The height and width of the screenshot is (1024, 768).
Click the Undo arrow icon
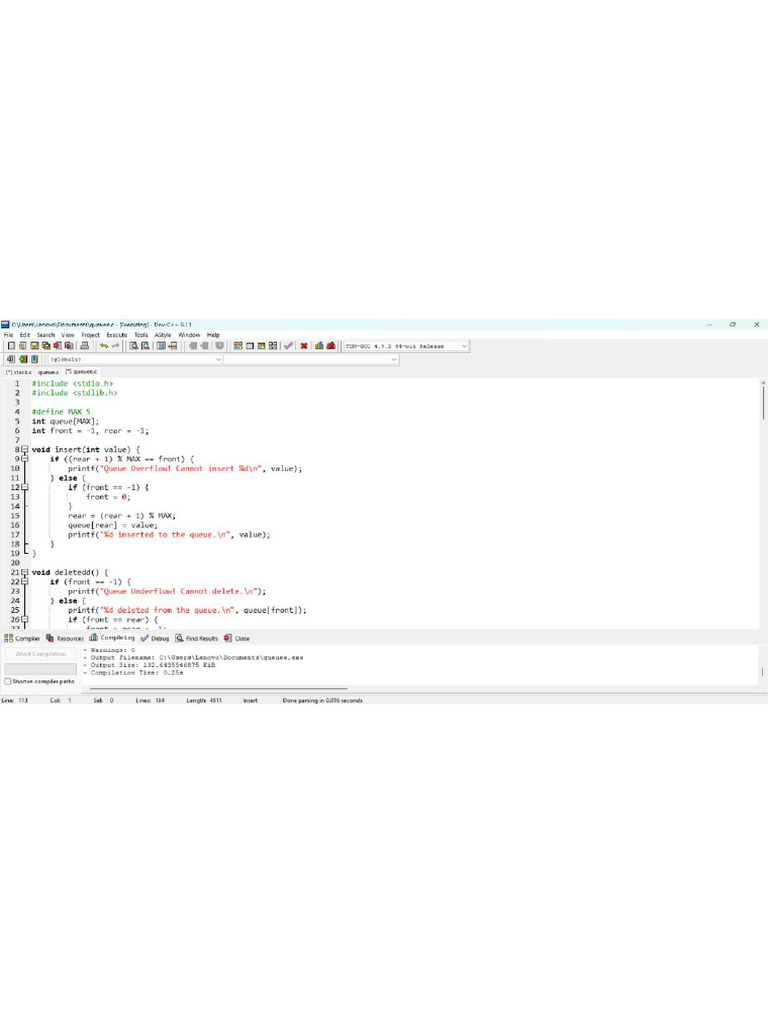tap(103, 346)
